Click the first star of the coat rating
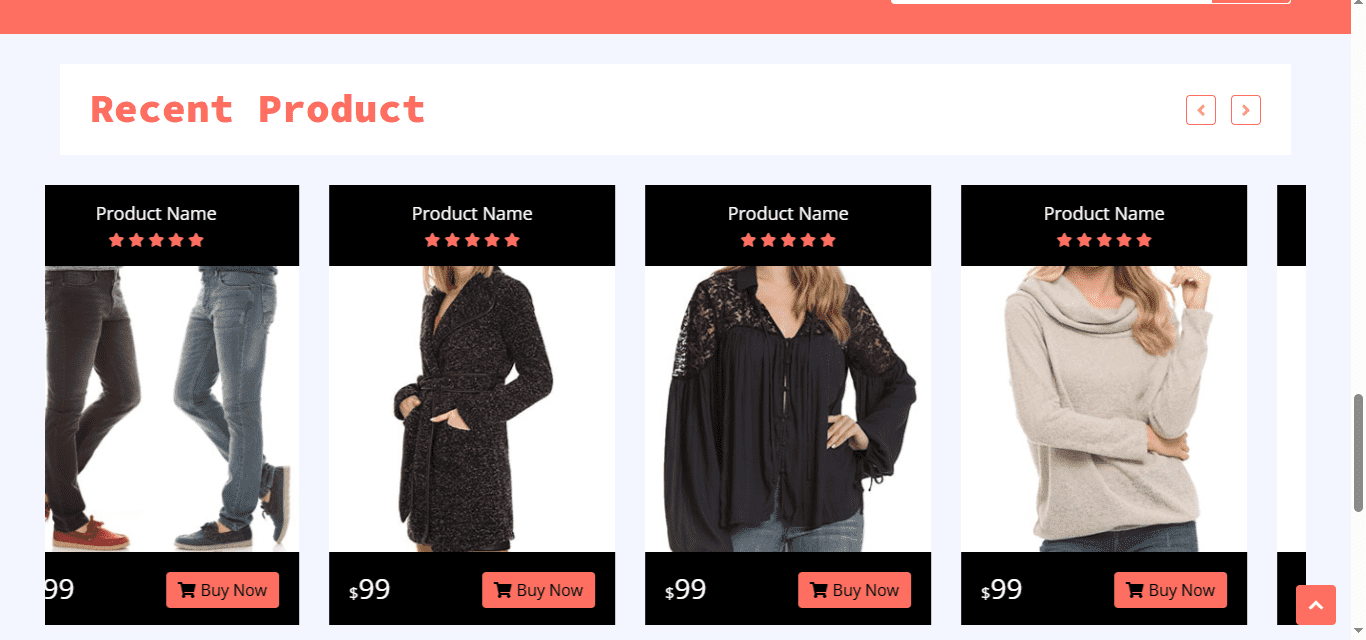The height and width of the screenshot is (640, 1366). click(432, 240)
